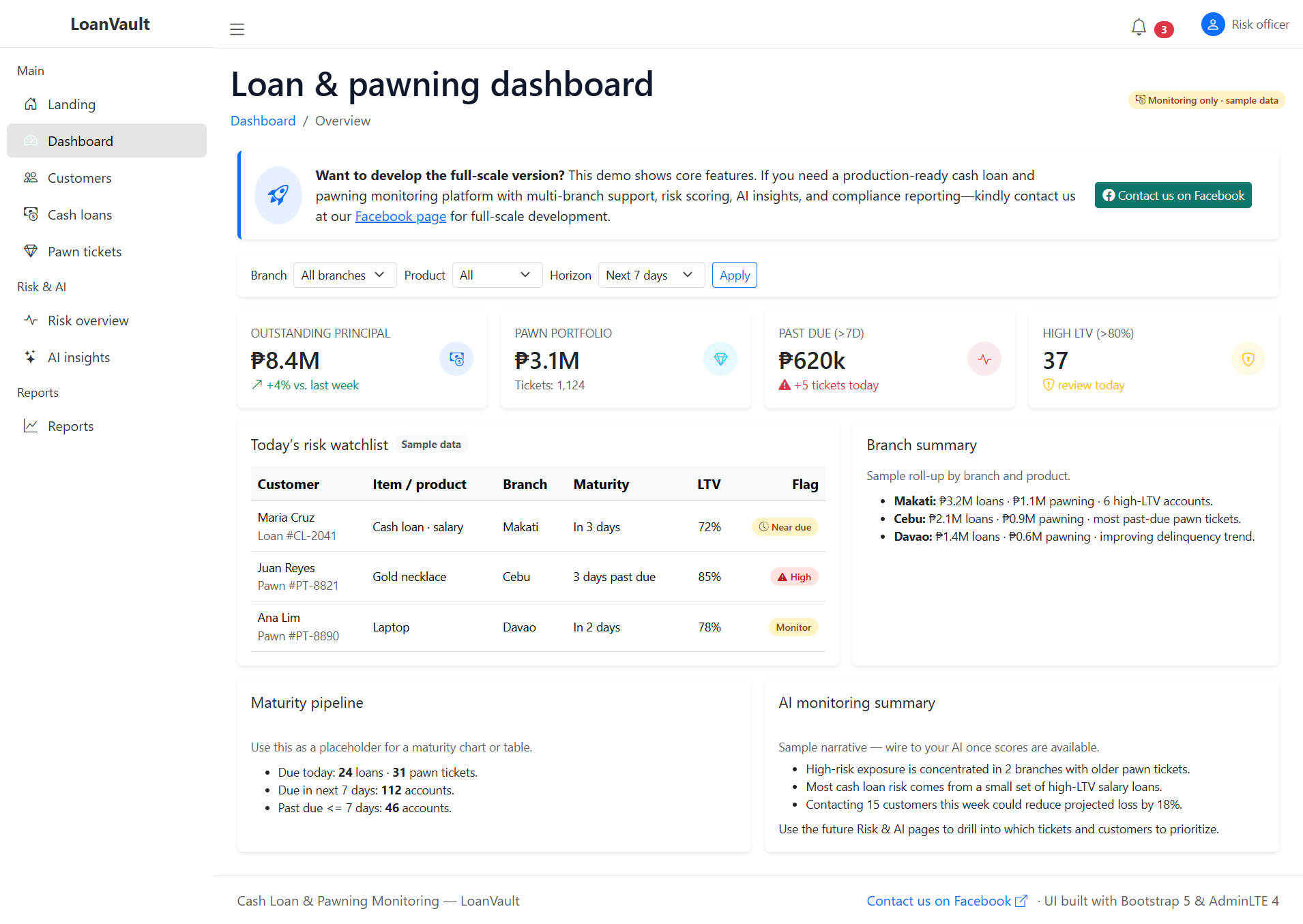Click the shield icon on High LTV card
The height and width of the screenshot is (924, 1303).
(1248, 359)
